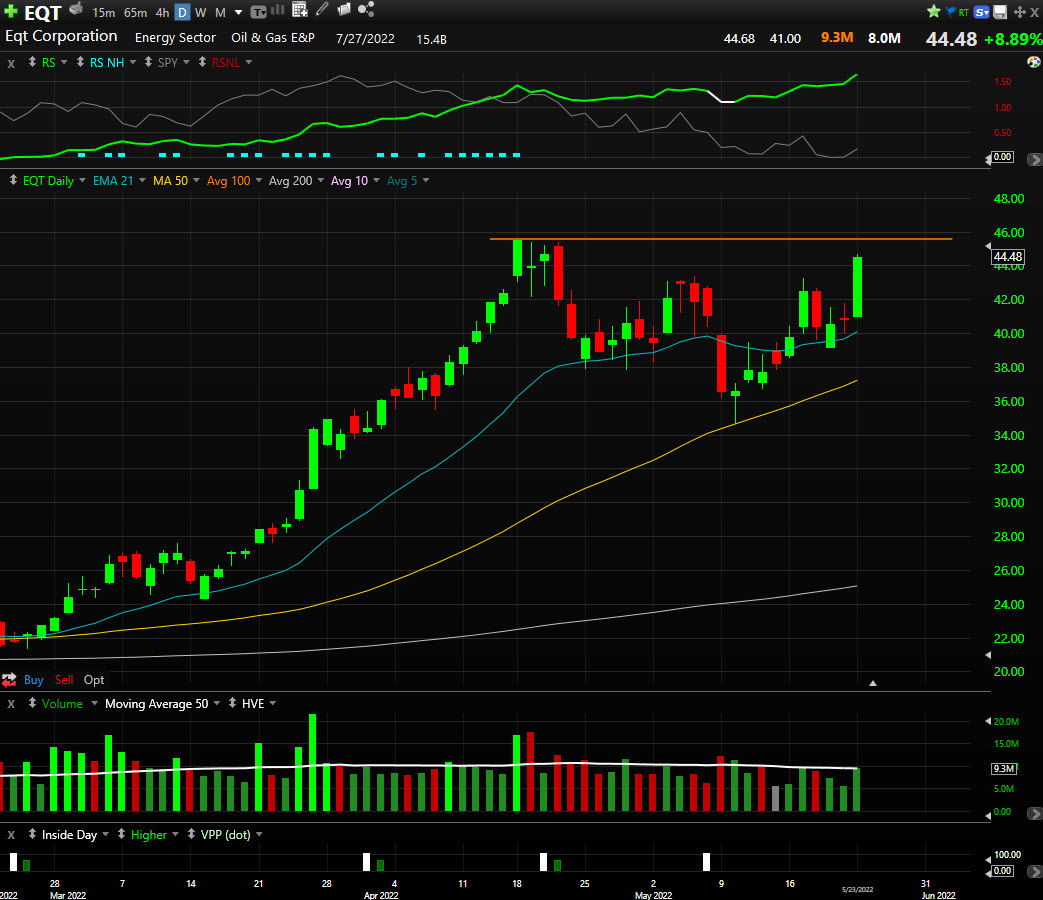Click the reorder arrows beside SPY
Viewport: 1043px width, 900px height.
(148, 62)
